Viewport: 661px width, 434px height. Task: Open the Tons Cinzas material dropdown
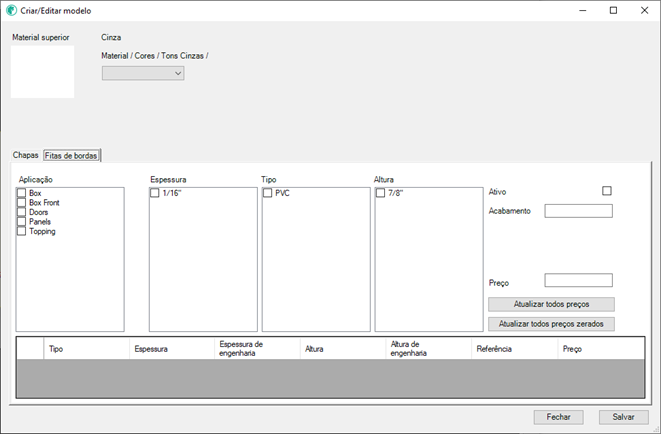click(x=143, y=73)
